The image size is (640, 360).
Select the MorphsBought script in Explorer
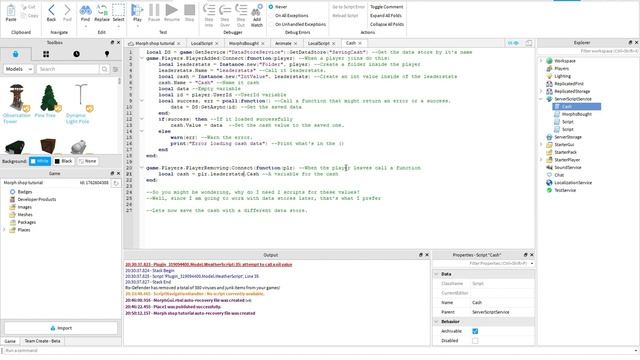point(576,114)
